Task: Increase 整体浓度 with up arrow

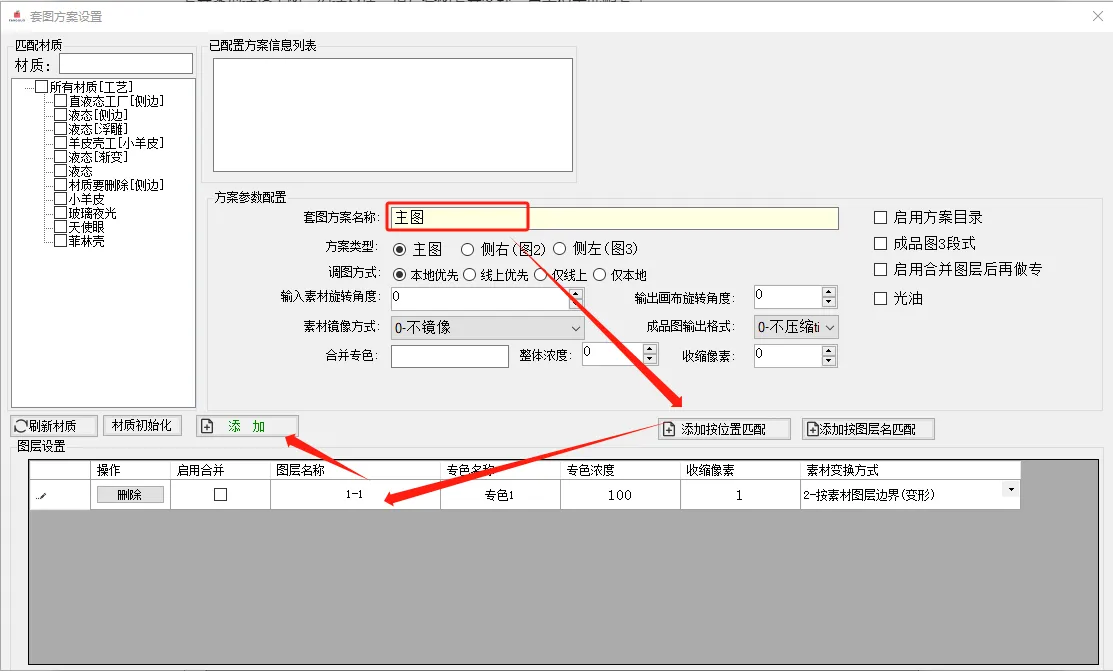Action: (649, 349)
